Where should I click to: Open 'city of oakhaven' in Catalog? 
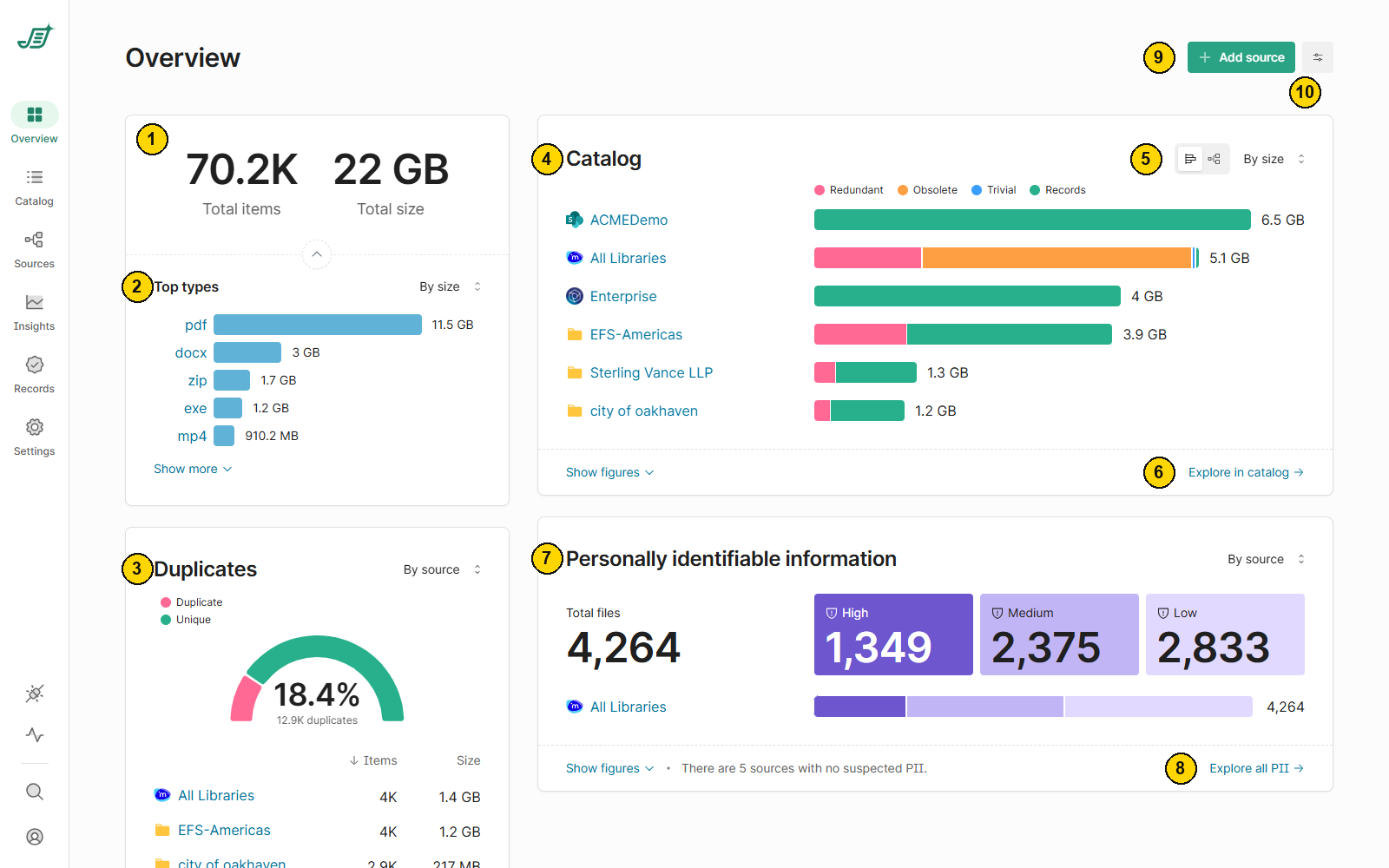point(644,411)
